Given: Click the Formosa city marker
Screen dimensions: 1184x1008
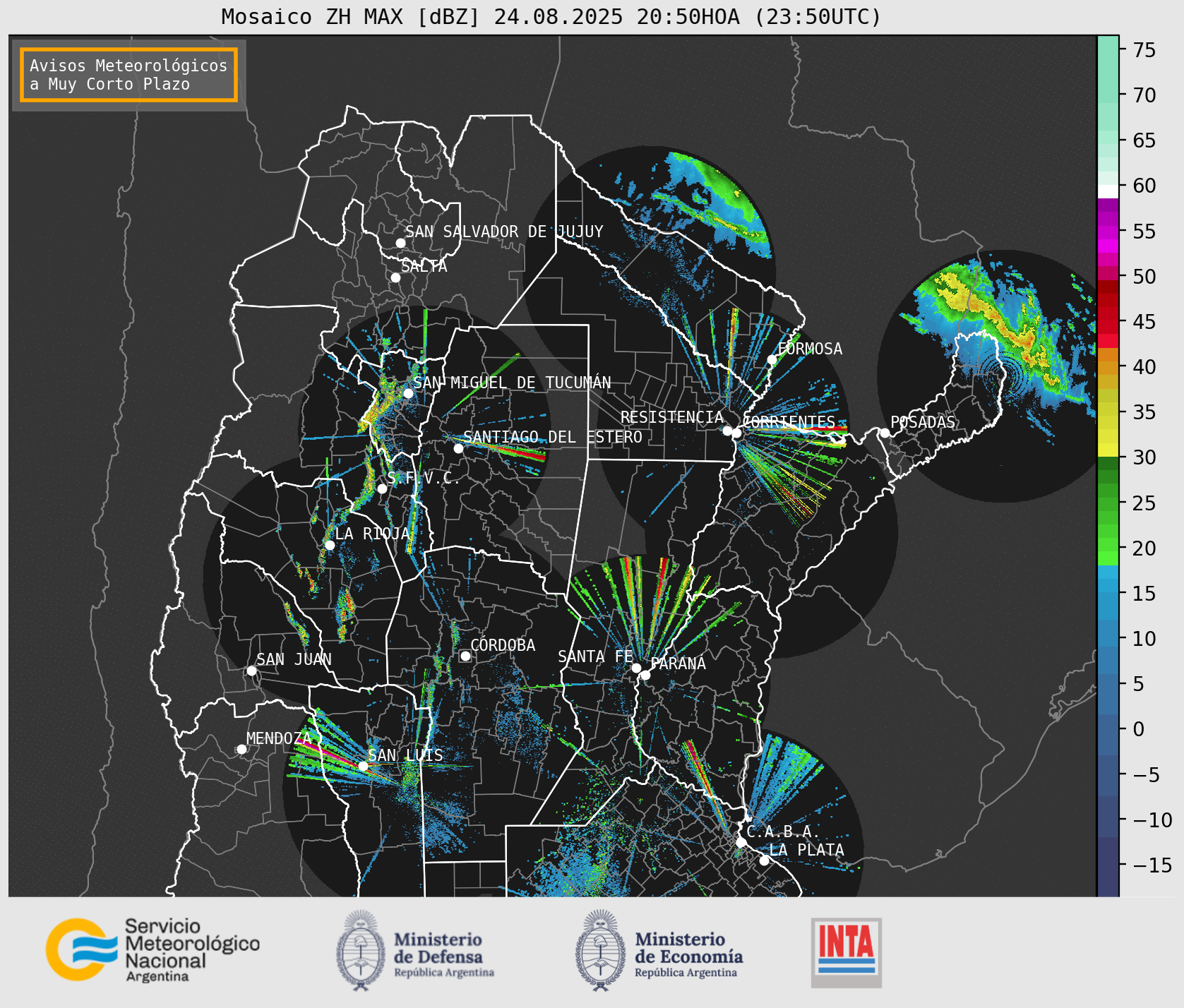Looking at the screenshot, I should [772, 359].
